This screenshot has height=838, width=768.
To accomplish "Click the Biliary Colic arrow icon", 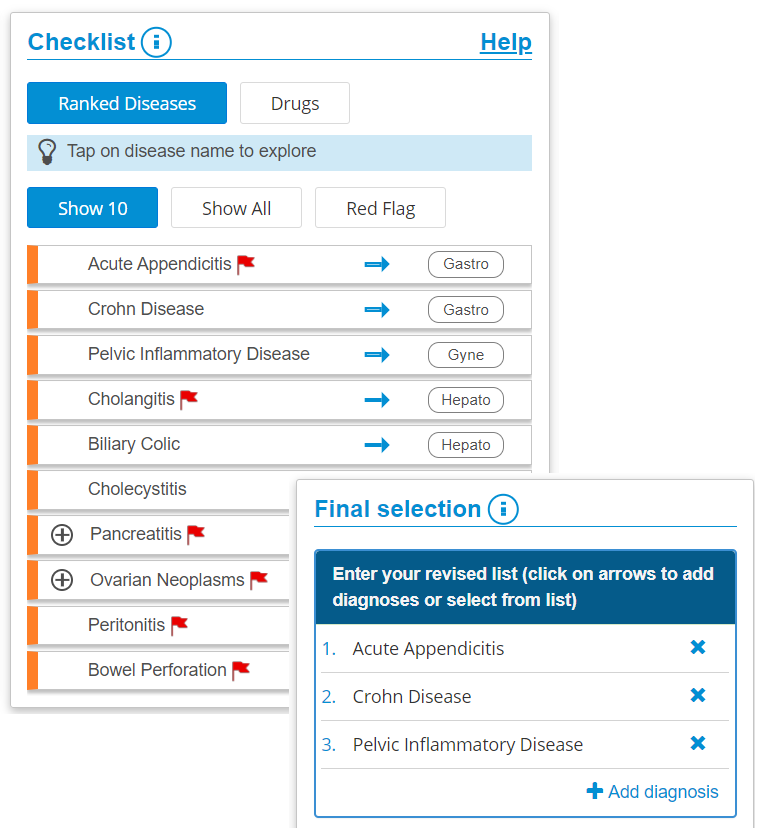I will tap(377, 445).
